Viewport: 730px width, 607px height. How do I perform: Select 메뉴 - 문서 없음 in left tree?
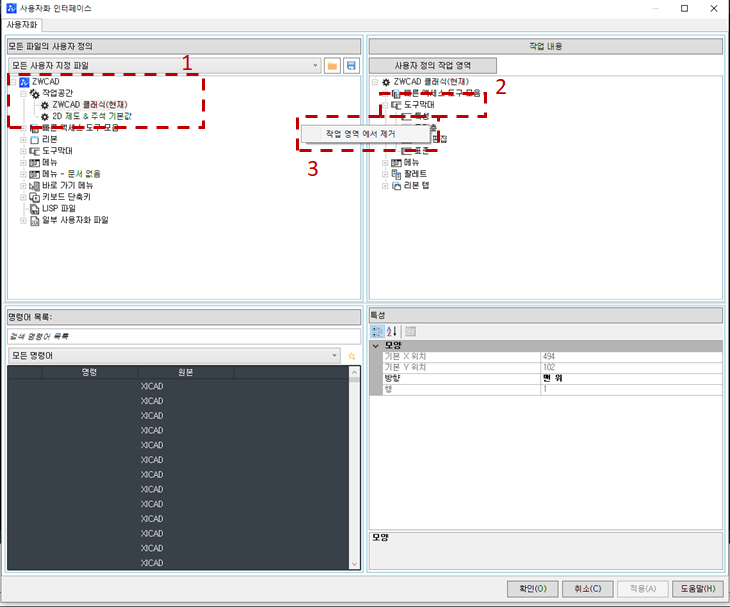click(71, 174)
